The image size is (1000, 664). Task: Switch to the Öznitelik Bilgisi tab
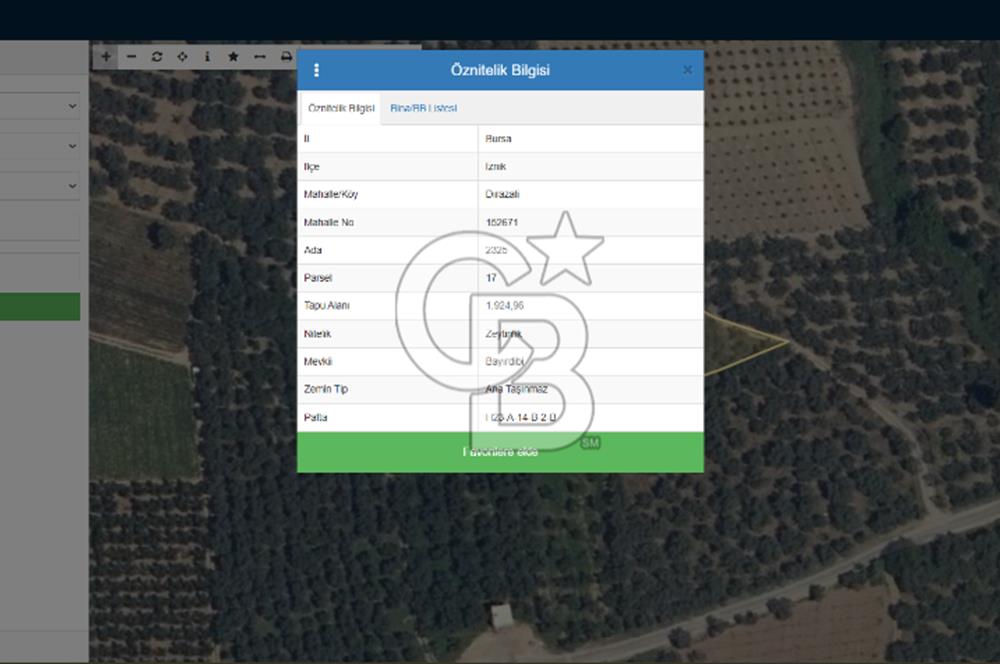[341, 108]
